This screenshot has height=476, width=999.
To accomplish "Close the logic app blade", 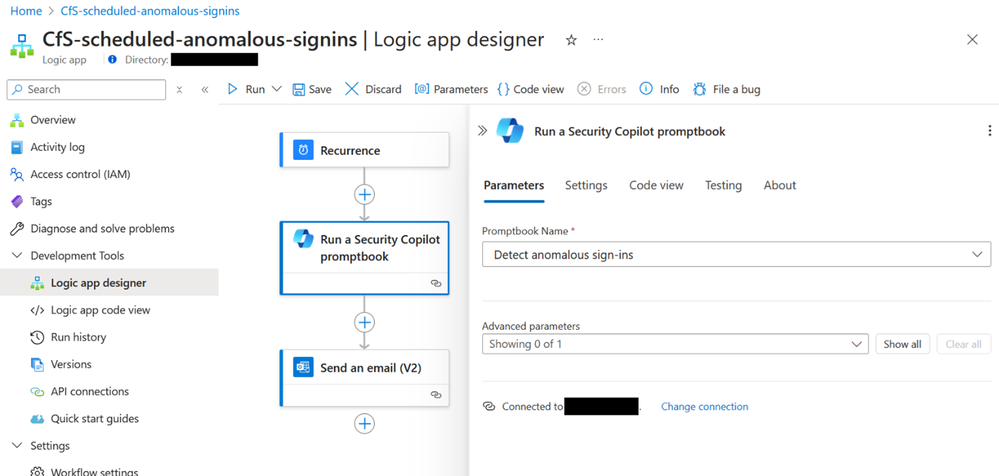I will [972, 40].
